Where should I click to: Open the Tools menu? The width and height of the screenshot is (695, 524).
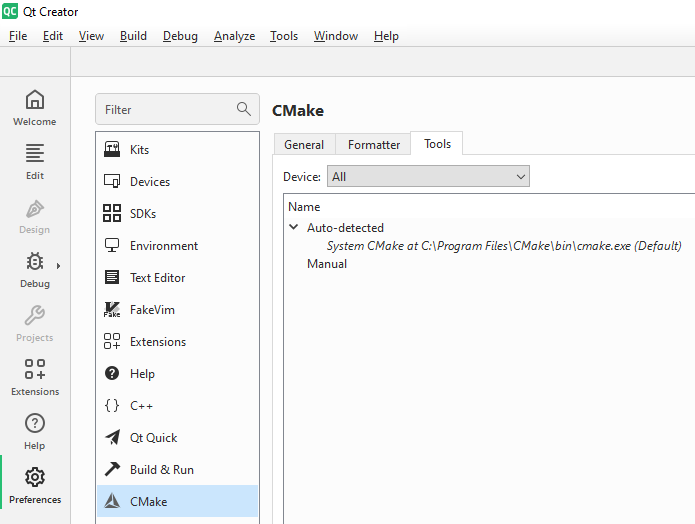pos(284,36)
